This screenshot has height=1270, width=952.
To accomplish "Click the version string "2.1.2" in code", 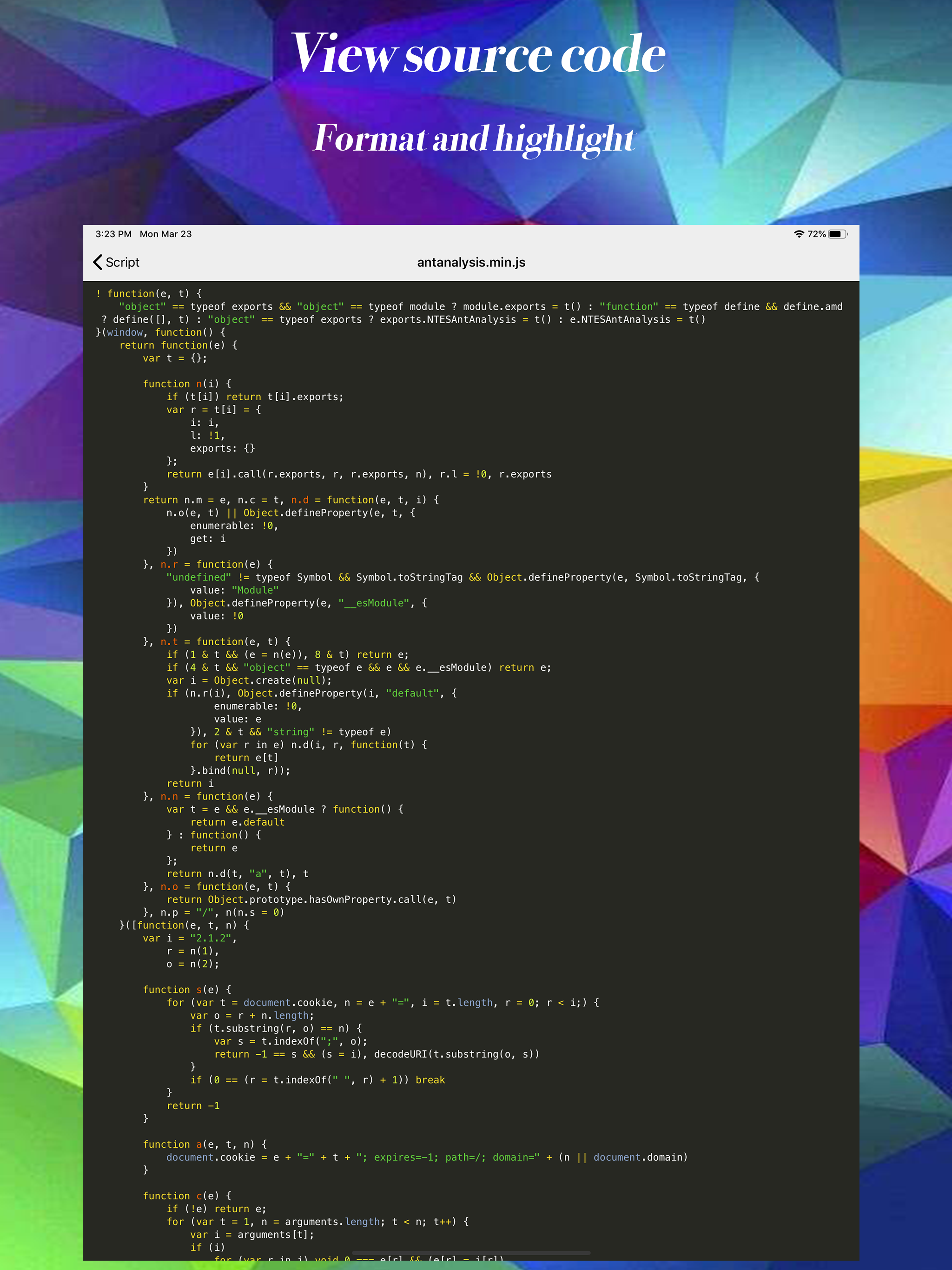I will [210, 938].
